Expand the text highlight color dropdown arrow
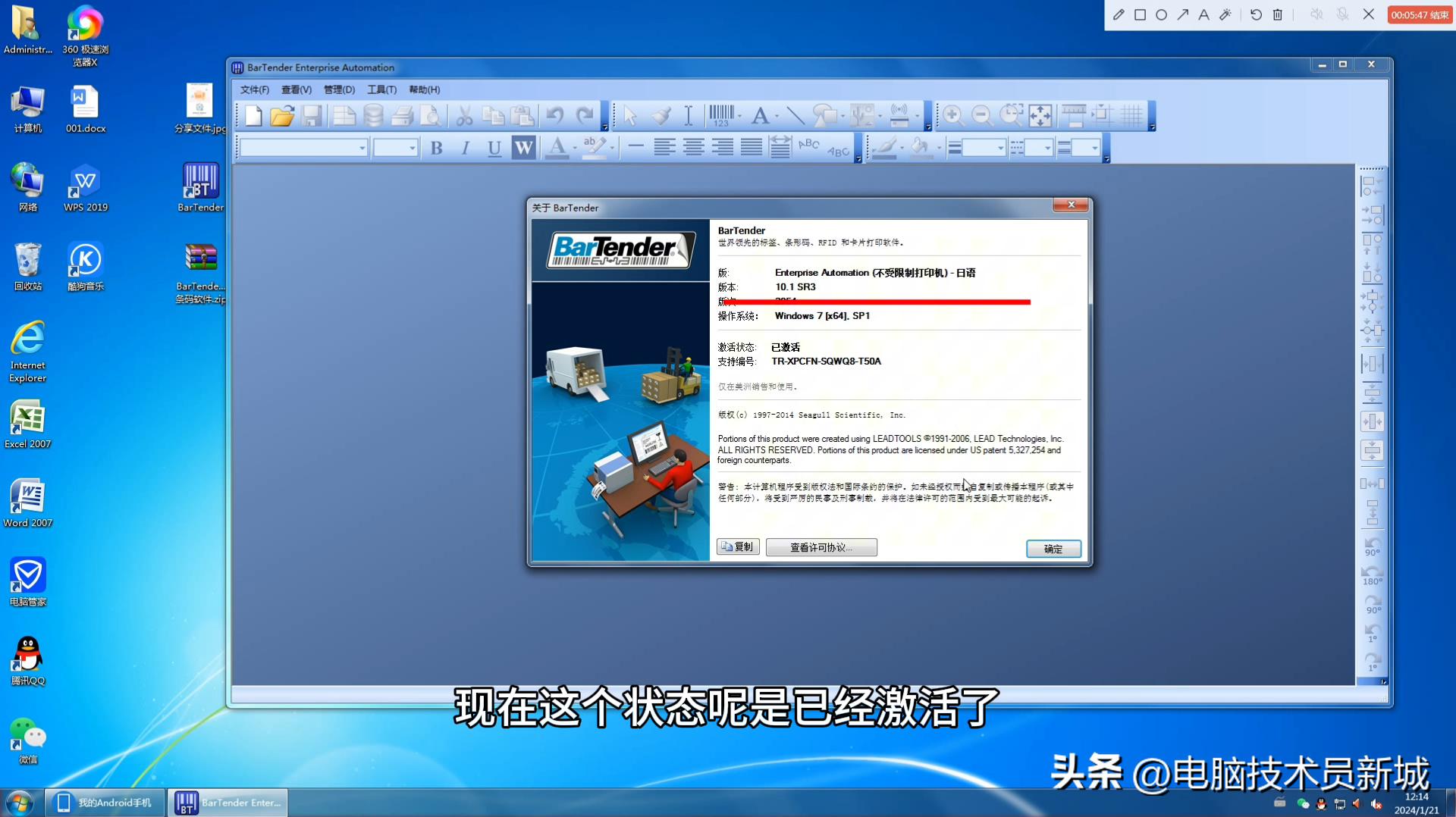The image size is (1456, 817). (x=612, y=148)
